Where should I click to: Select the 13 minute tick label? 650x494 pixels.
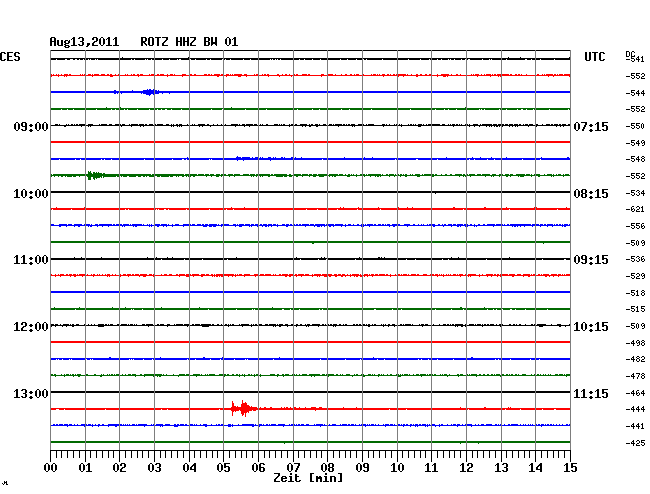coord(501,468)
